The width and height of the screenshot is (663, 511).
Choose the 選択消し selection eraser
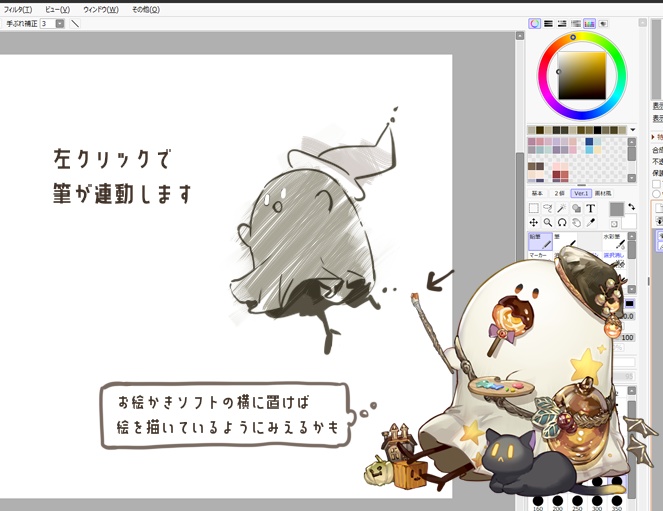click(614, 255)
